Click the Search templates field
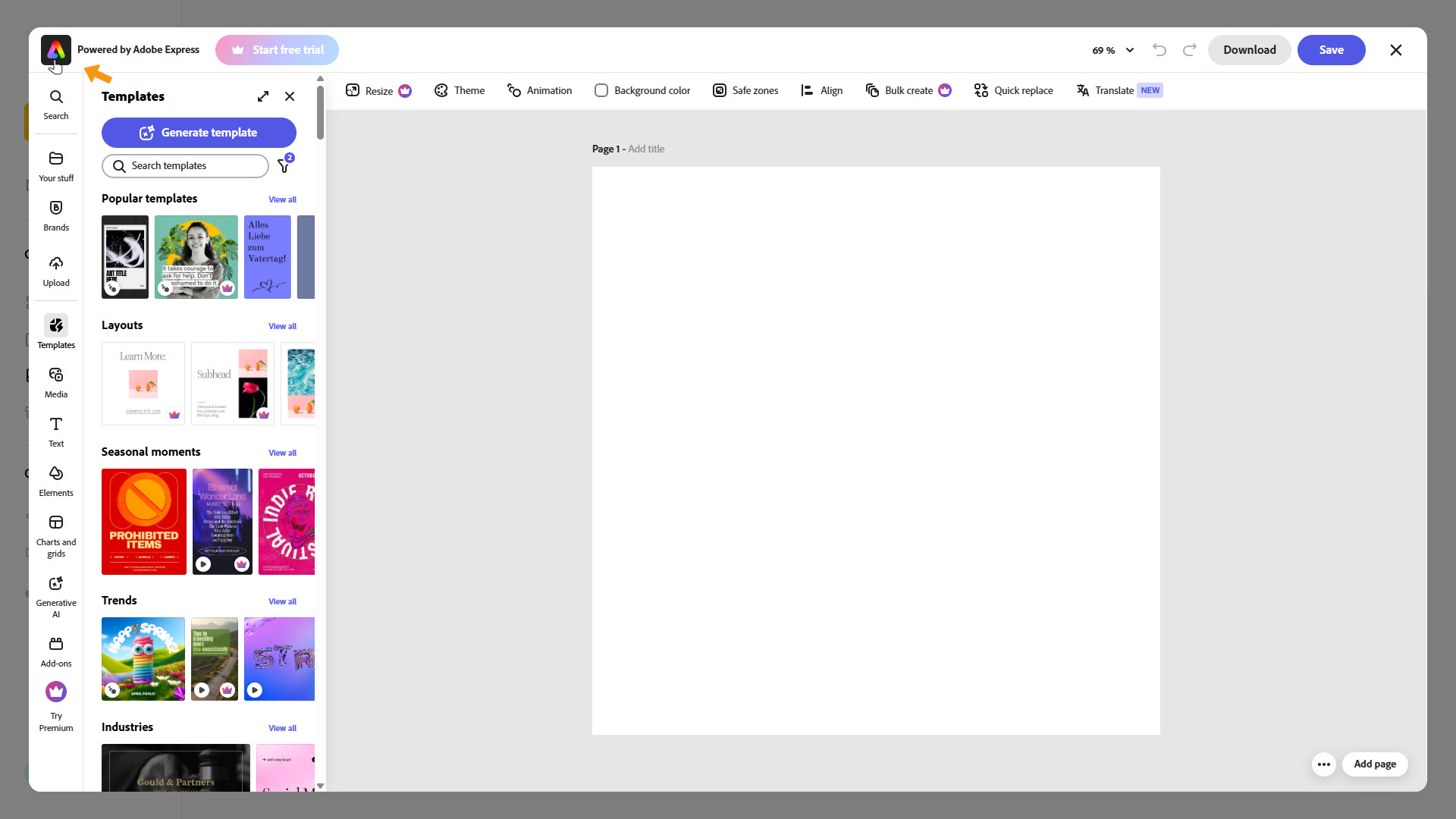The height and width of the screenshot is (819, 1456). 186,165
